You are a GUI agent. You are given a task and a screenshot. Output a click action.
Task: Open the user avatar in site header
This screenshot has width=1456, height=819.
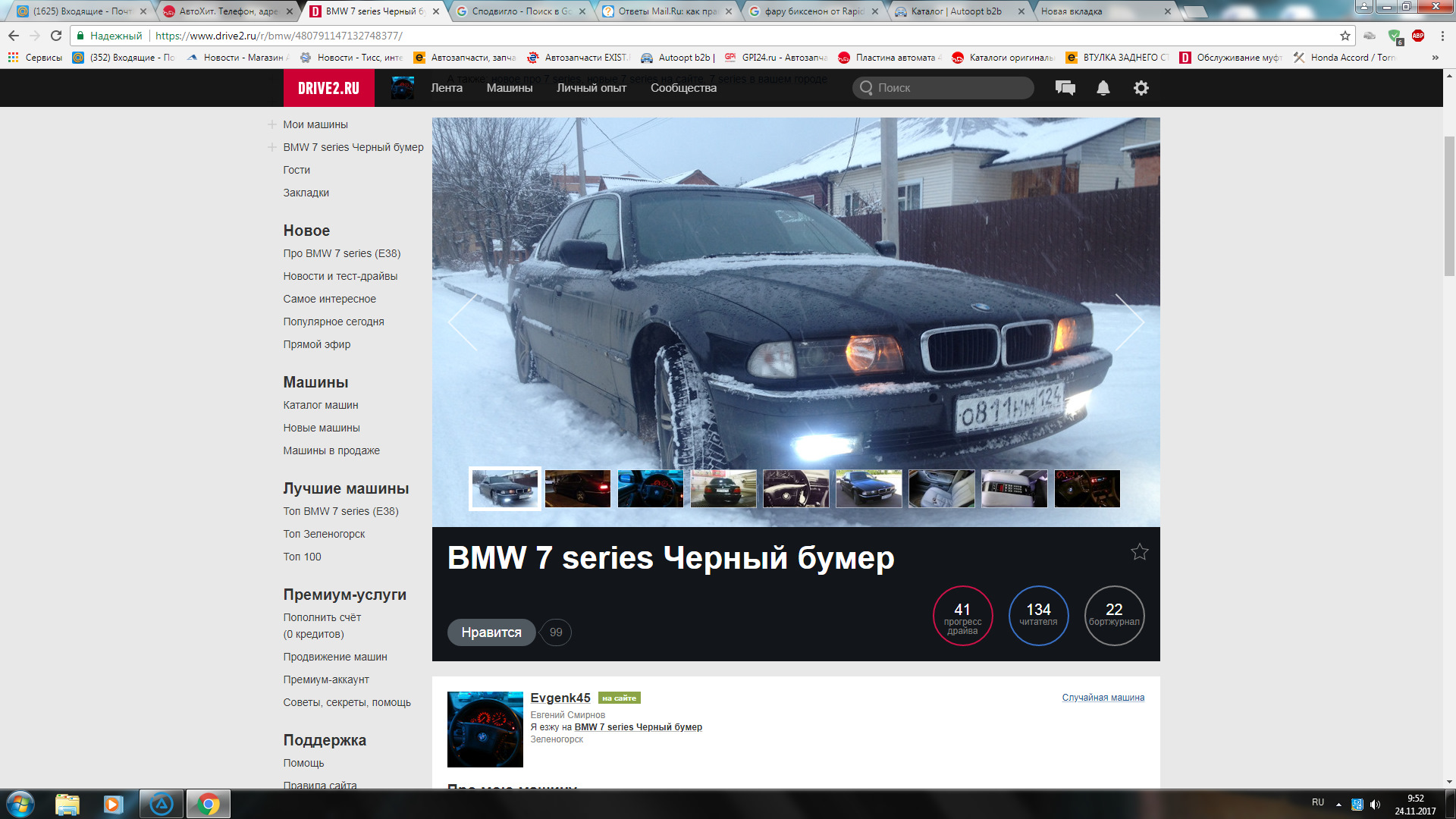(402, 88)
